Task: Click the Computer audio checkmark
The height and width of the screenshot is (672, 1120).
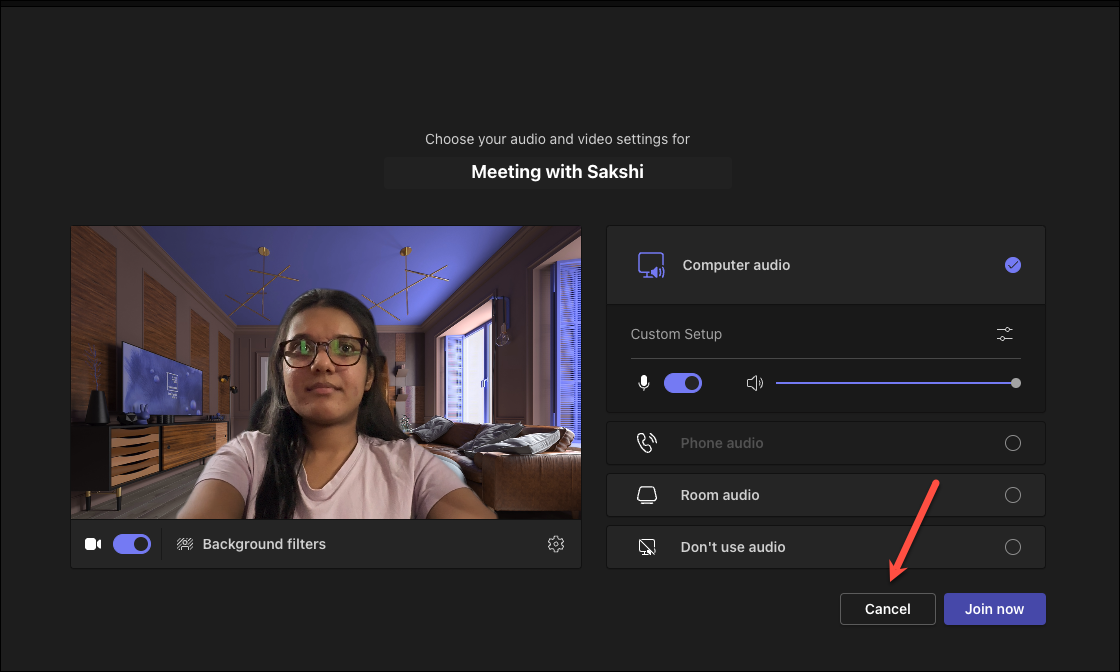Action: [x=1013, y=265]
